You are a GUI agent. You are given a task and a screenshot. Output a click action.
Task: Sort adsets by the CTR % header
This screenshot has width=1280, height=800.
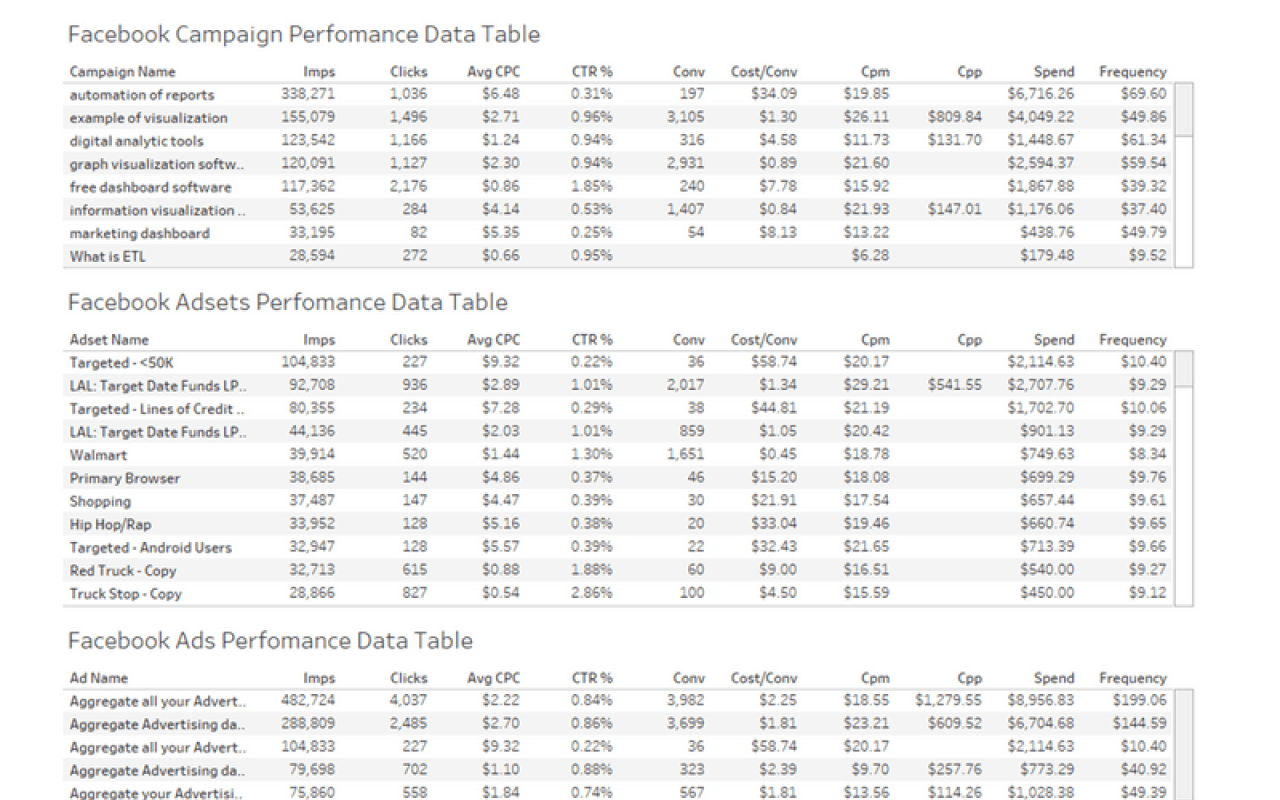coord(591,339)
